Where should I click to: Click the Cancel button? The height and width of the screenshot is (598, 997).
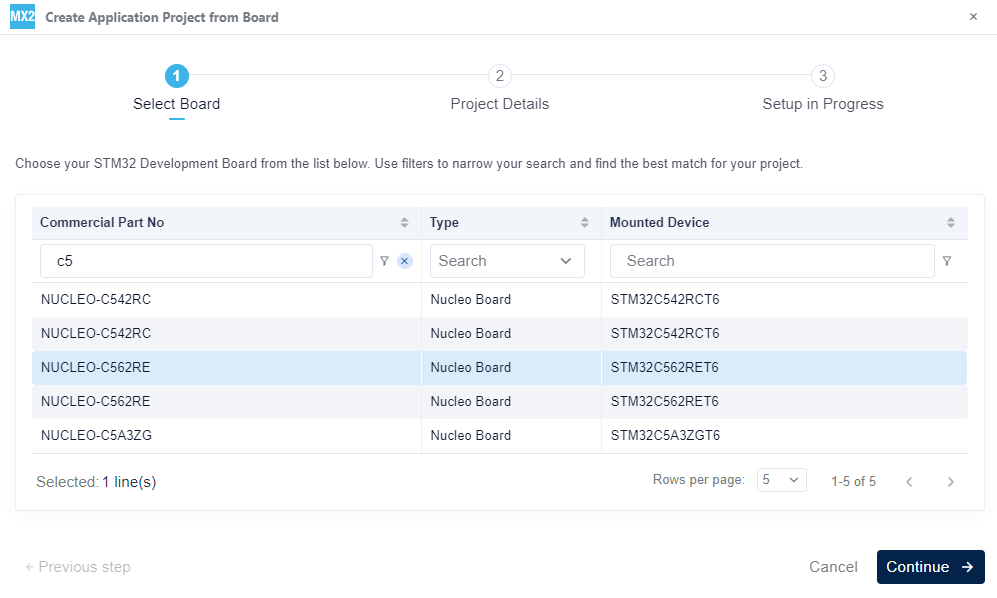833,567
